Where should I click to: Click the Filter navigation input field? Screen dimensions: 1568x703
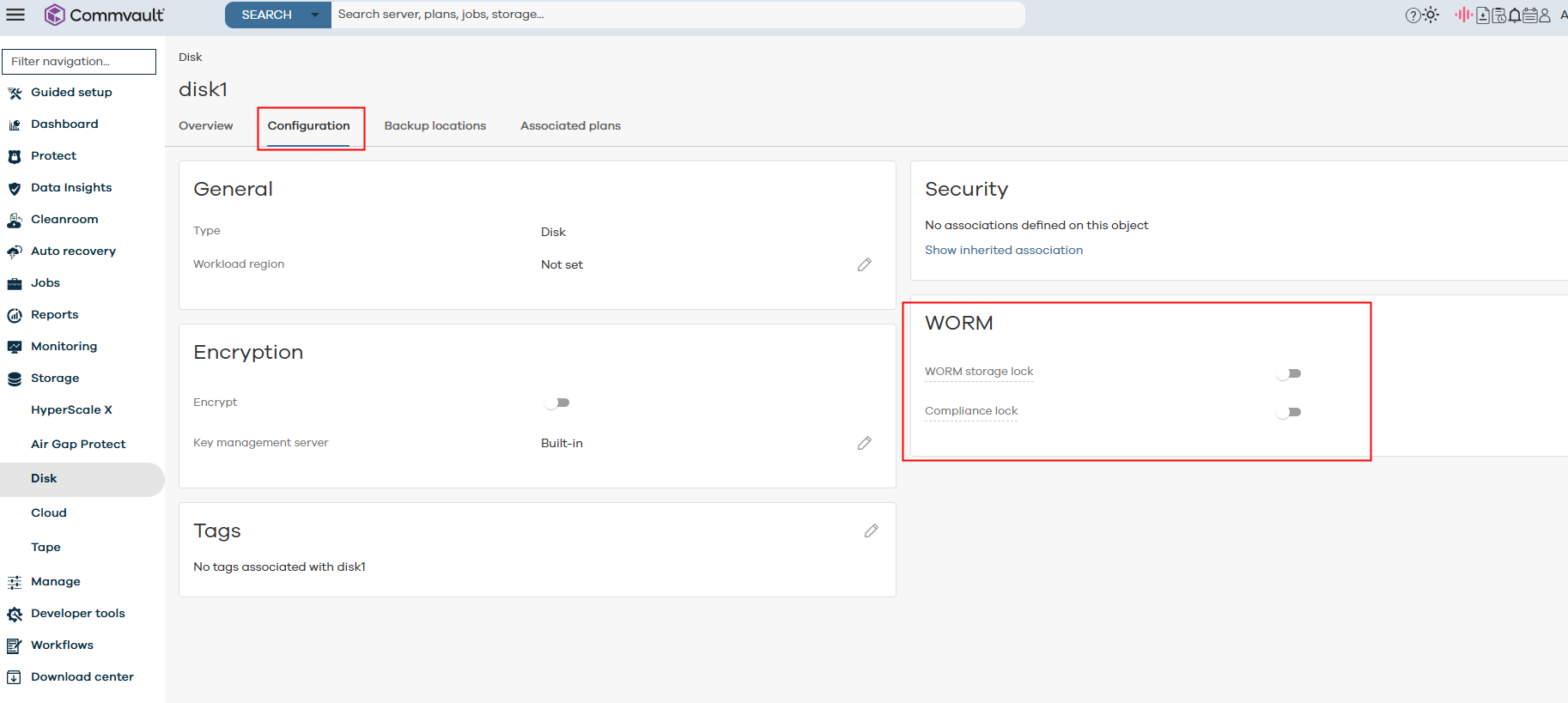(79, 62)
